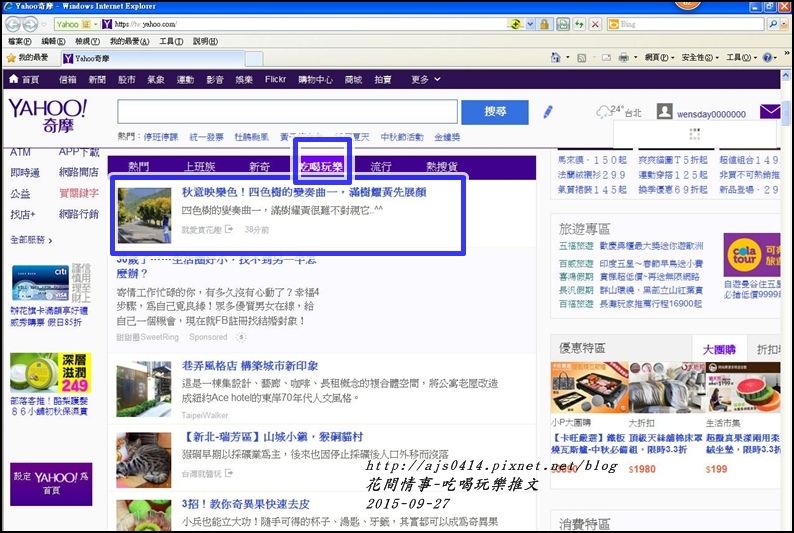794x533 pixels.
Task: Open the Home icon dropdown arrow
Action: [567, 57]
